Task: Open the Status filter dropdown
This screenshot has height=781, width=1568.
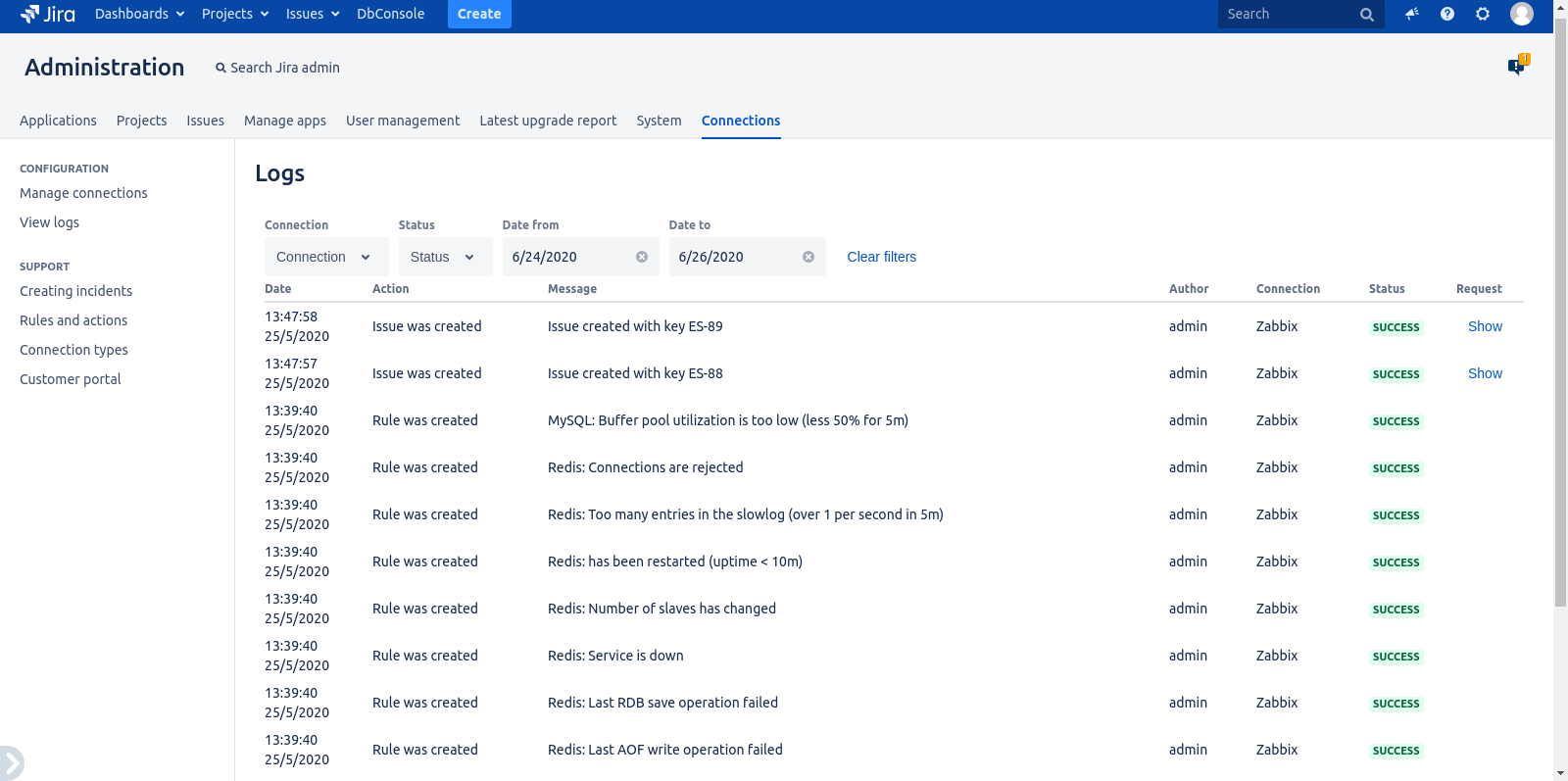Action: [444, 257]
